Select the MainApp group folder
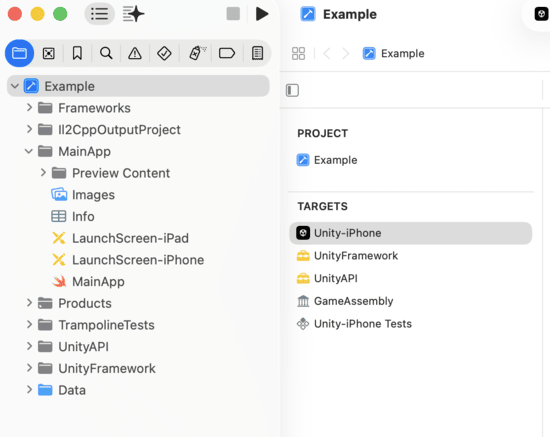 pos(138,151)
